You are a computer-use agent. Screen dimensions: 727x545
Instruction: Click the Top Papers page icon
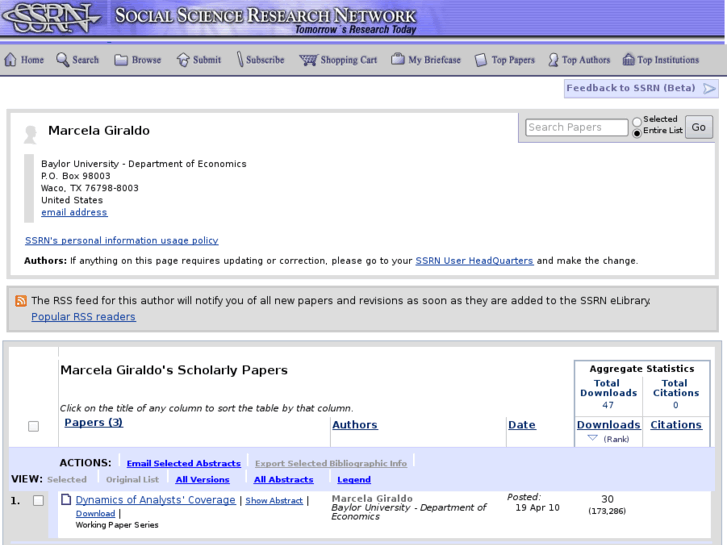[x=481, y=60]
